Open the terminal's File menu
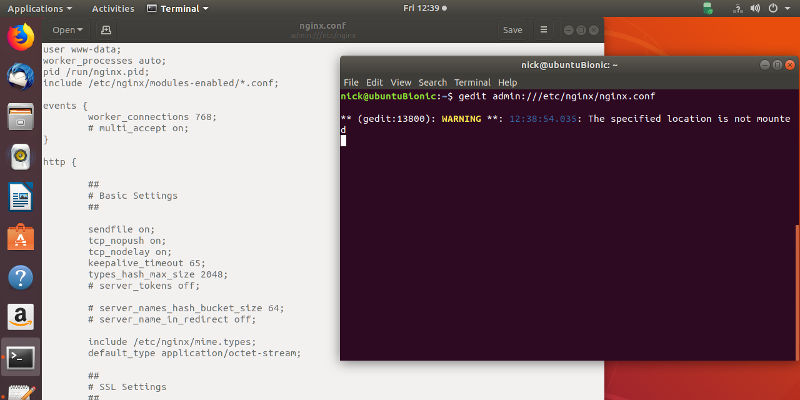The image size is (800, 400). (351, 82)
